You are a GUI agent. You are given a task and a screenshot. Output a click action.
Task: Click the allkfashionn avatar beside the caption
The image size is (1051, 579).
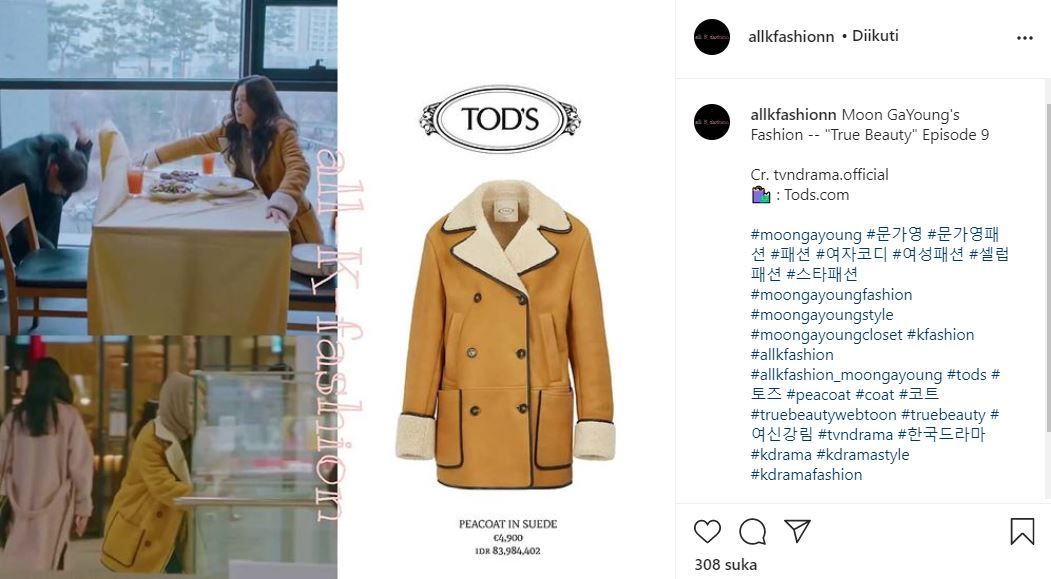712,122
